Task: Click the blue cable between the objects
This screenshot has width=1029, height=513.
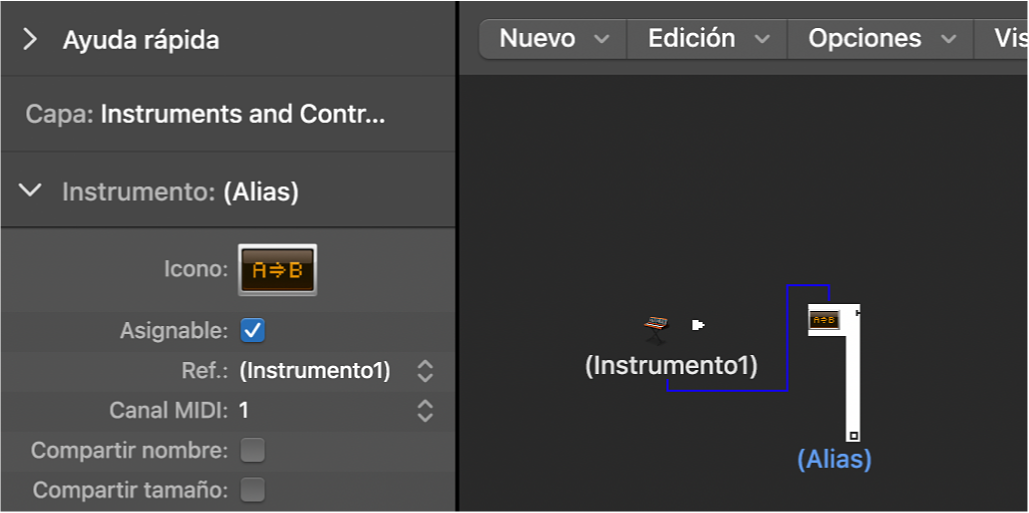Action: [x=727, y=389]
